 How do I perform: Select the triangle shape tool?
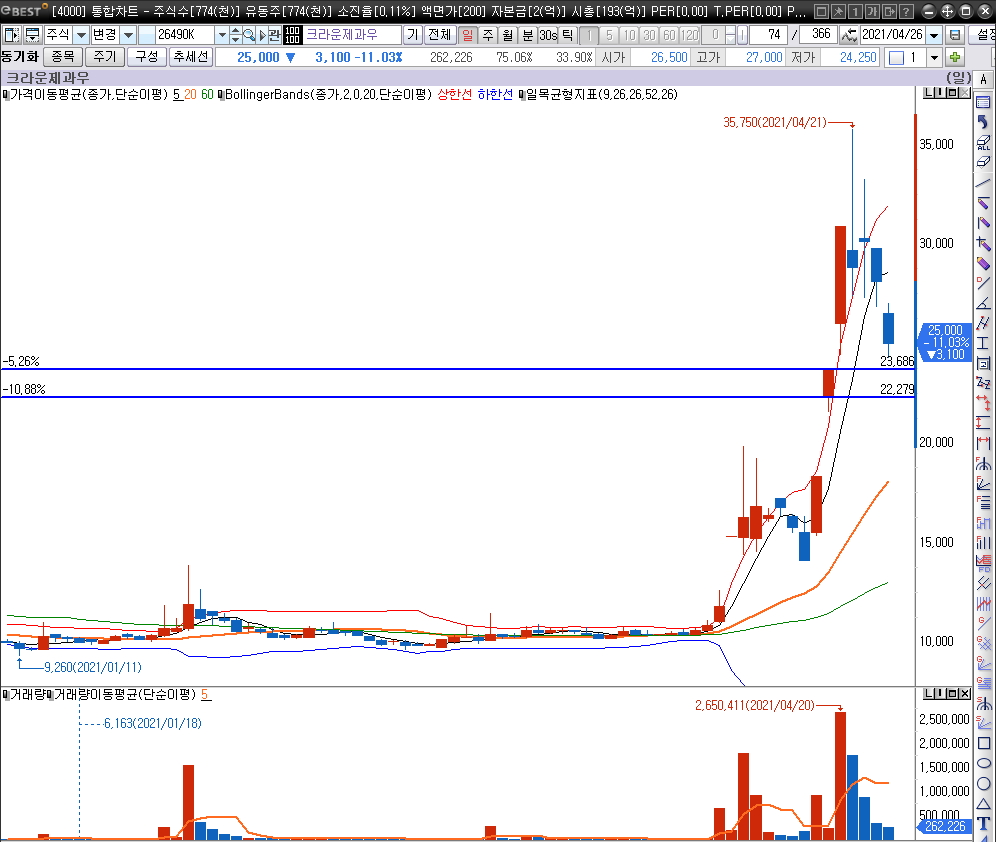pyautogui.click(x=983, y=804)
